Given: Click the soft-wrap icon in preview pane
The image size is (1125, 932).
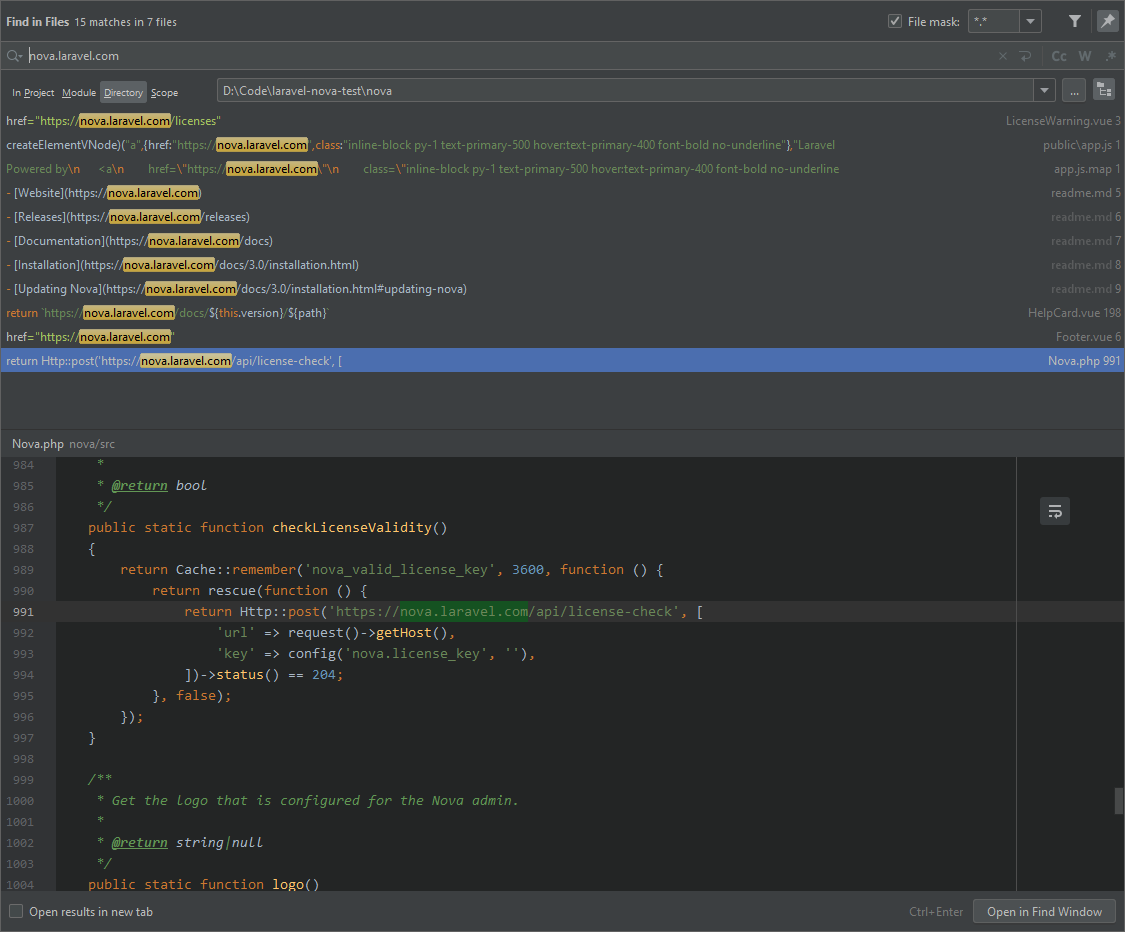Looking at the screenshot, I should [x=1055, y=512].
